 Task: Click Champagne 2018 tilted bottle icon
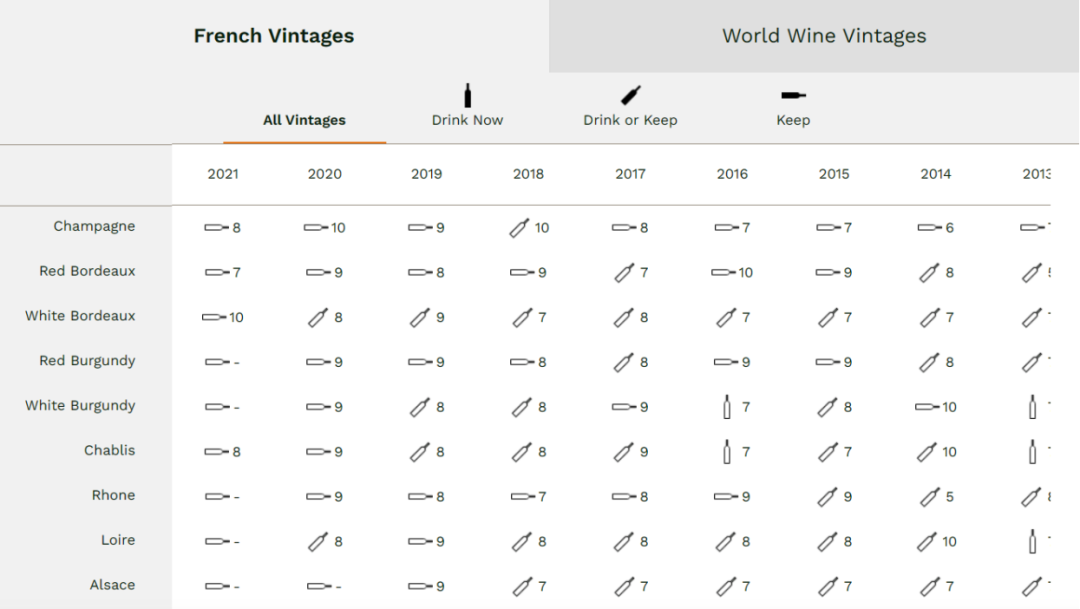519,228
